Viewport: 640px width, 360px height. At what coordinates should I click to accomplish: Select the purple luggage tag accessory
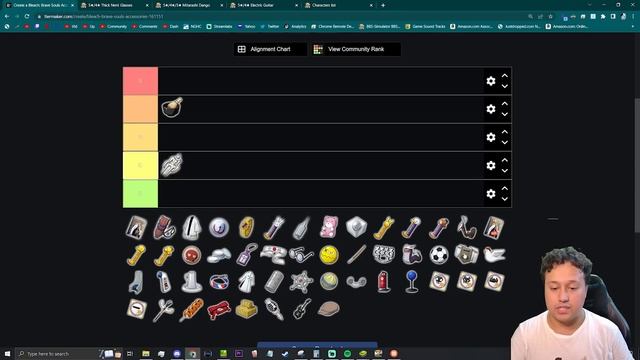247,255
